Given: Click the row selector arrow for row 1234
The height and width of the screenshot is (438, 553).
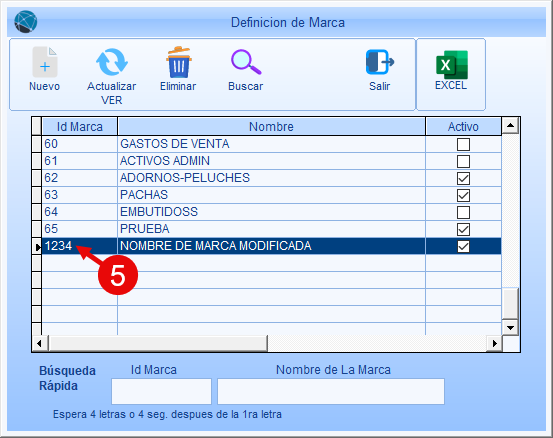Looking at the screenshot, I should (37, 247).
